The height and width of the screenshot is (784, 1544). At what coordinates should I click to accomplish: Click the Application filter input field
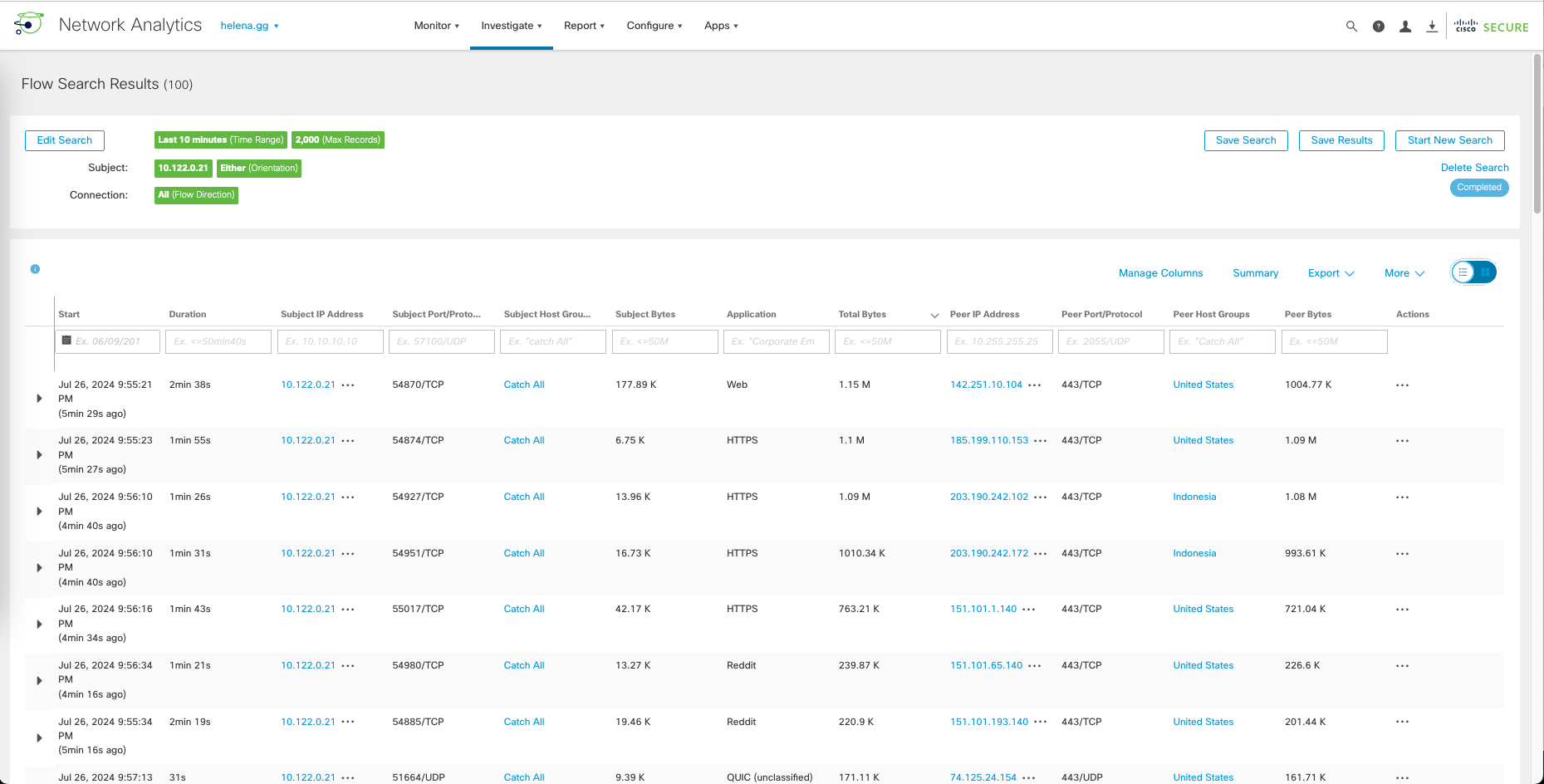[x=776, y=341]
